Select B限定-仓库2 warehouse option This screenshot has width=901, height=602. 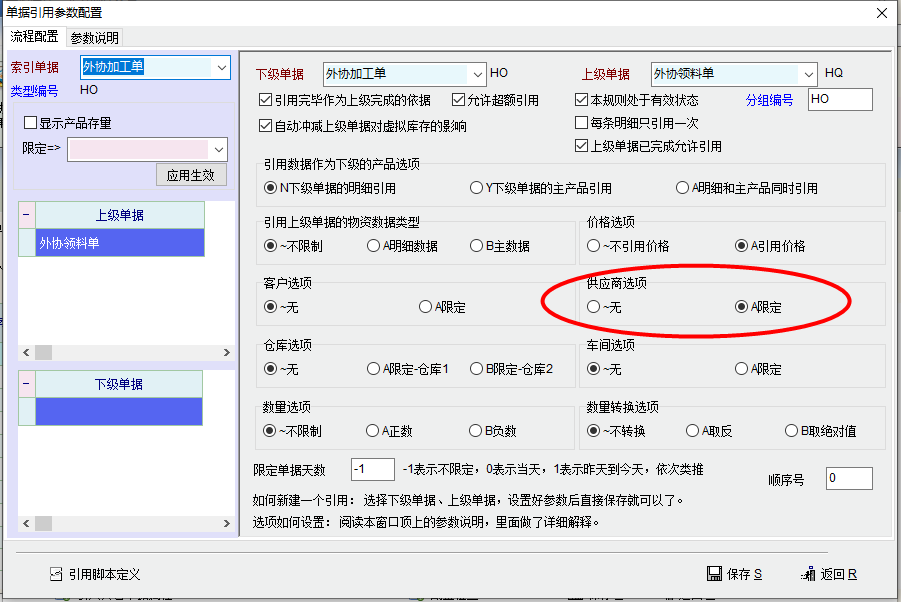pyautogui.click(x=477, y=369)
